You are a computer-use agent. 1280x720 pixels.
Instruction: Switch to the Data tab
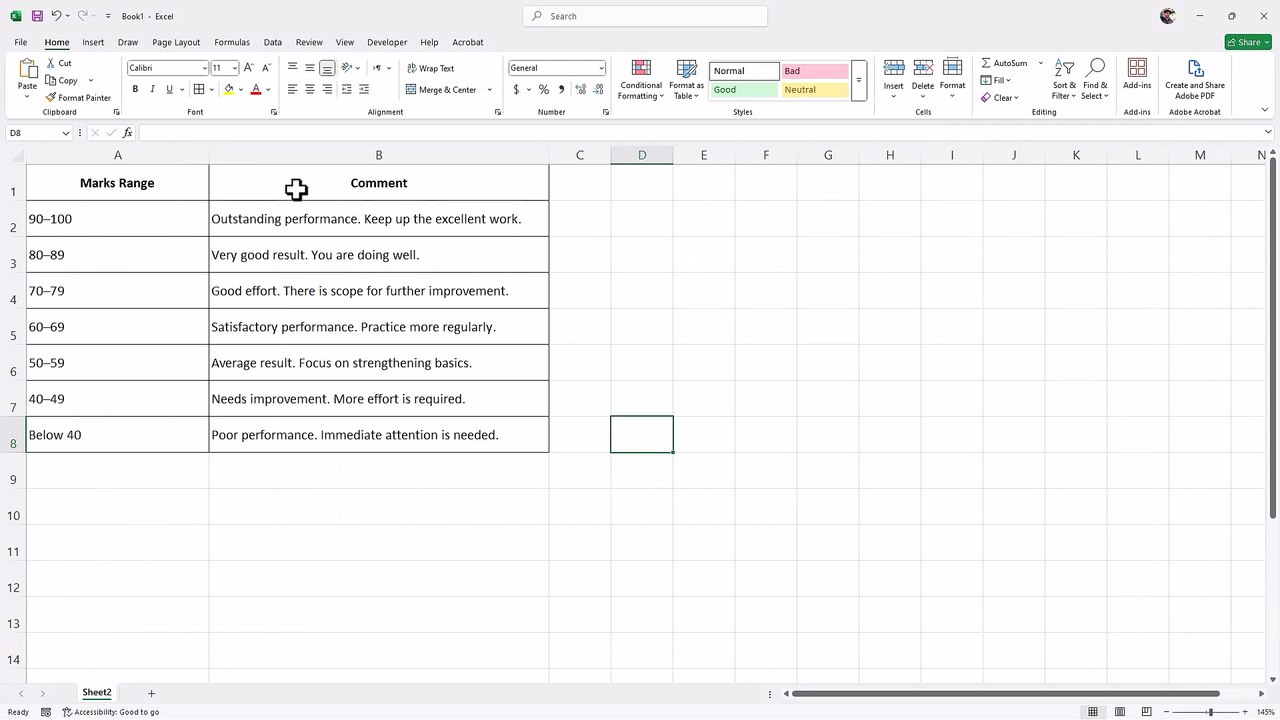[x=272, y=42]
